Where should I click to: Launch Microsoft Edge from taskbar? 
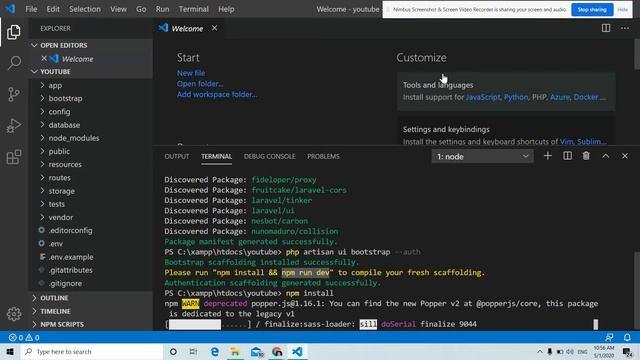click(215, 351)
